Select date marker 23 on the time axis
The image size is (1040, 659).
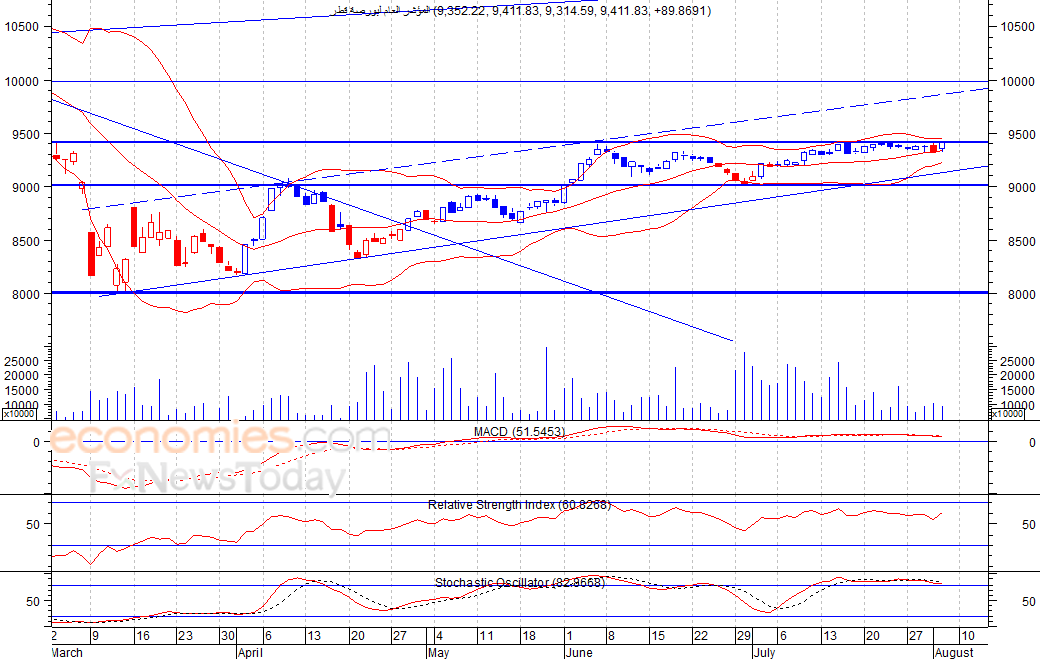pos(185,636)
